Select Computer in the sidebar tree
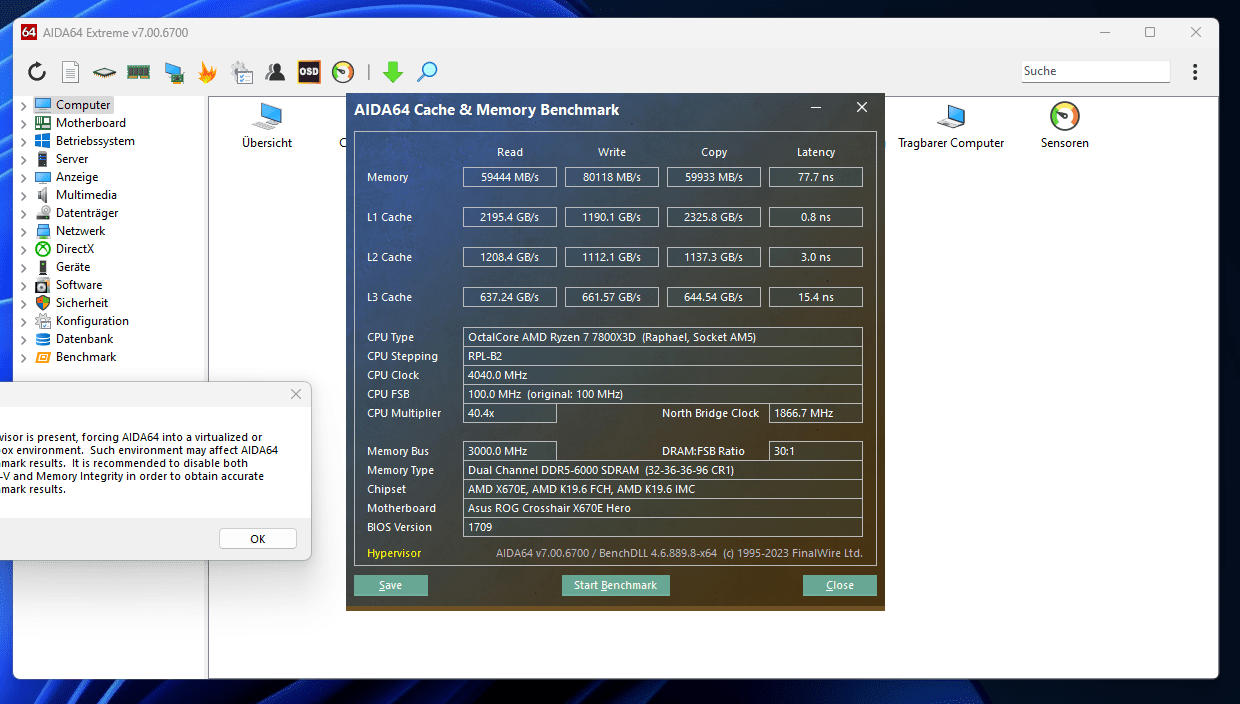 (x=83, y=105)
